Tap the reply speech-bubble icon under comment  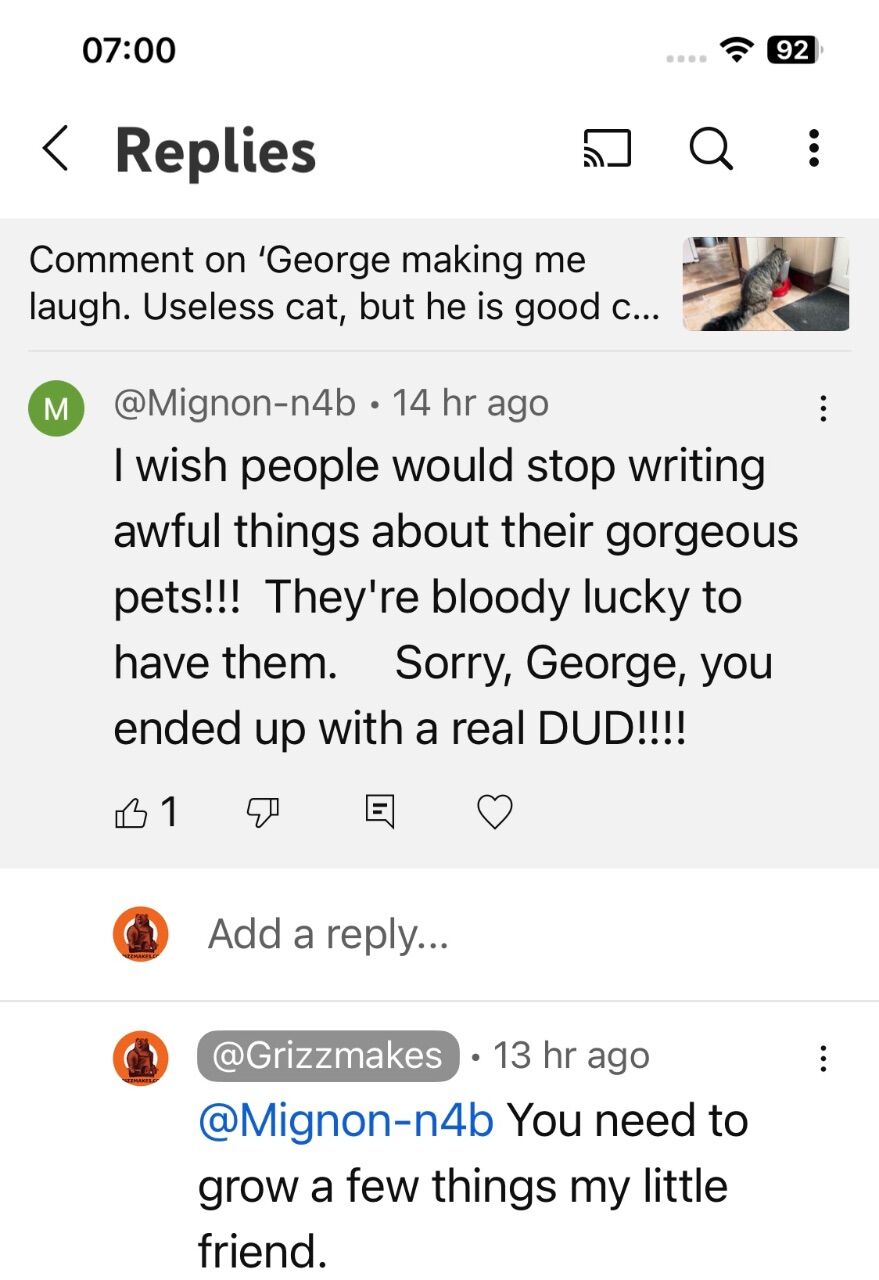(380, 811)
